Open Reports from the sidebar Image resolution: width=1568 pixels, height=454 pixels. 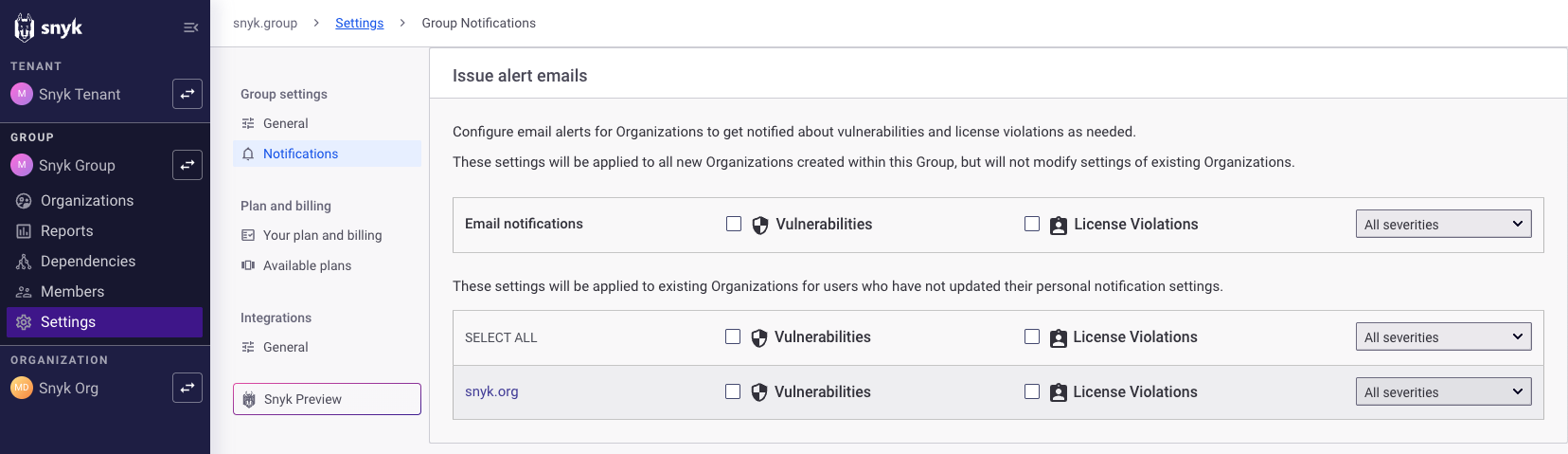pyautogui.click(x=66, y=231)
